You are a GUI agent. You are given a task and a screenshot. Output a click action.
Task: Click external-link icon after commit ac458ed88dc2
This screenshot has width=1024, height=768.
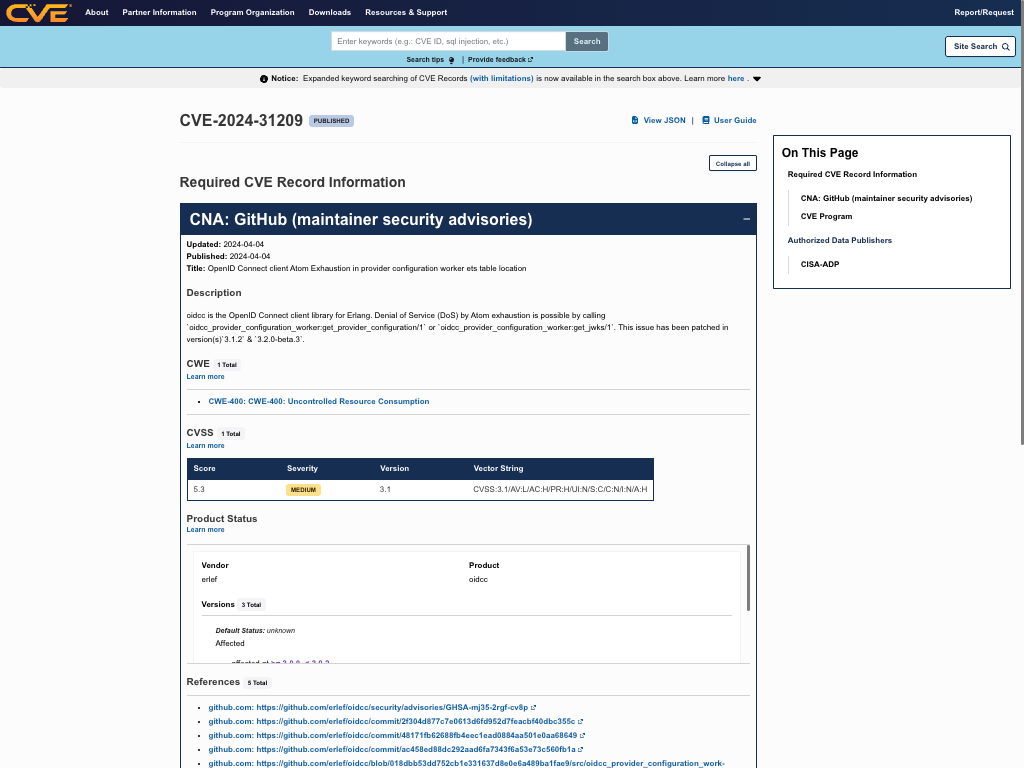[581, 750]
